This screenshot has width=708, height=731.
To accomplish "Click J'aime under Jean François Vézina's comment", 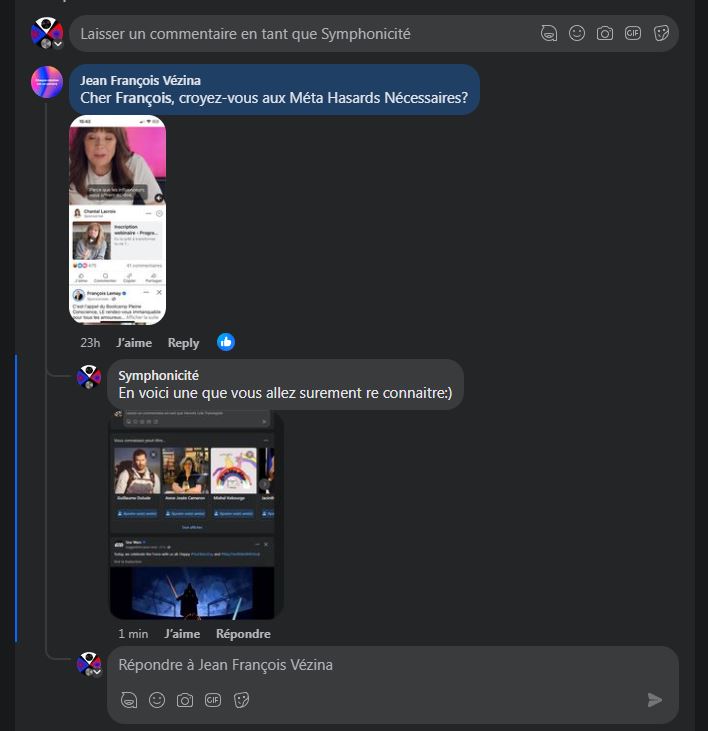I will coord(134,343).
